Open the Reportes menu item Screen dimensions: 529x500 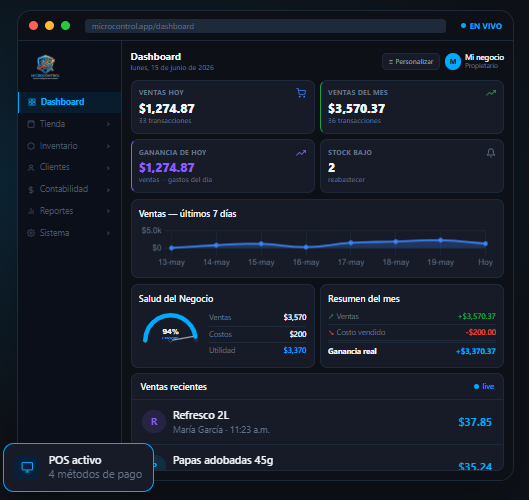point(70,211)
